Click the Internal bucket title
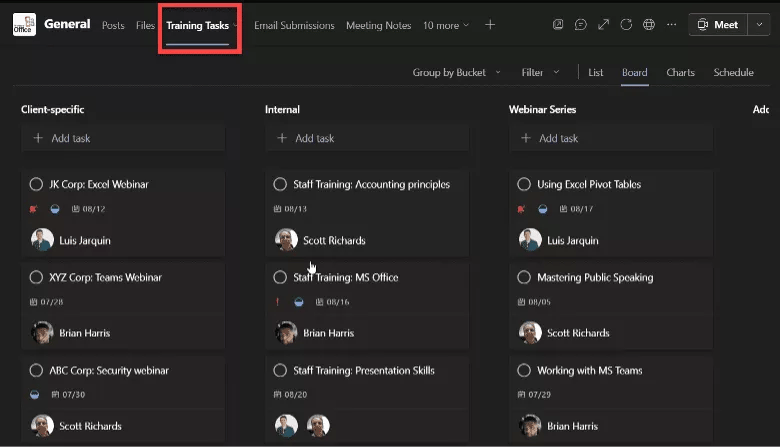 tap(282, 109)
